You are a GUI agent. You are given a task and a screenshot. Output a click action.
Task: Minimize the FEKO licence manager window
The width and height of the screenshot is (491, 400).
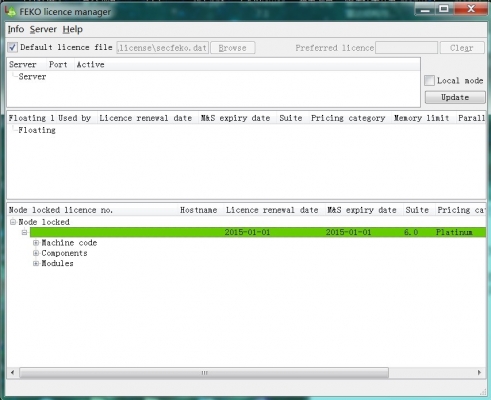coord(425,9)
